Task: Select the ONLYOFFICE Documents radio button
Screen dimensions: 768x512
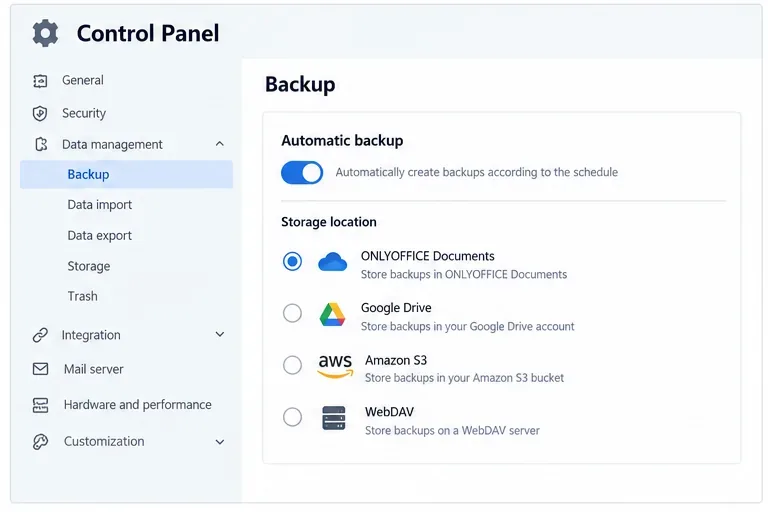Action: pyautogui.click(x=292, y=262)
